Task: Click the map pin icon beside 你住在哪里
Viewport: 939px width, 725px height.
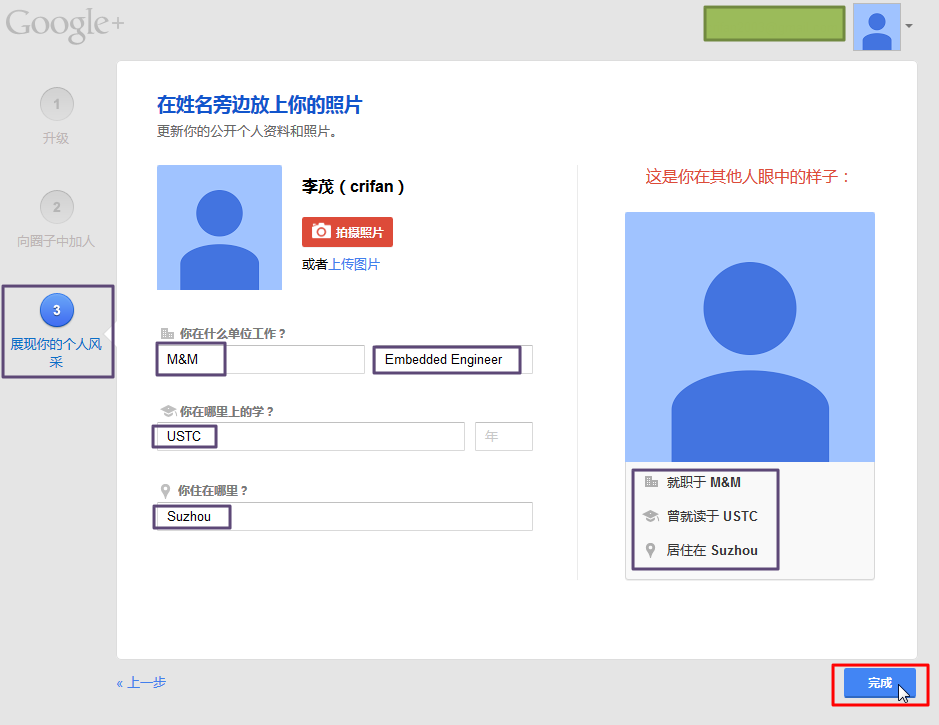Action: pos(165,491)
